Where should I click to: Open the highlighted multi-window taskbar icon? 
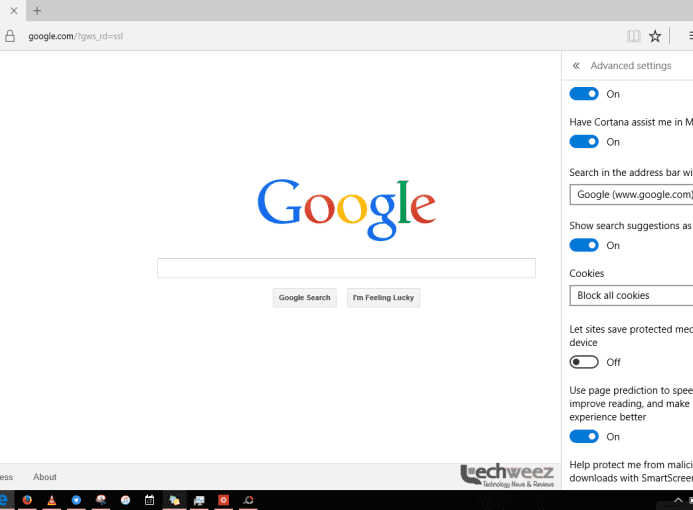click(x=175, y=500)
